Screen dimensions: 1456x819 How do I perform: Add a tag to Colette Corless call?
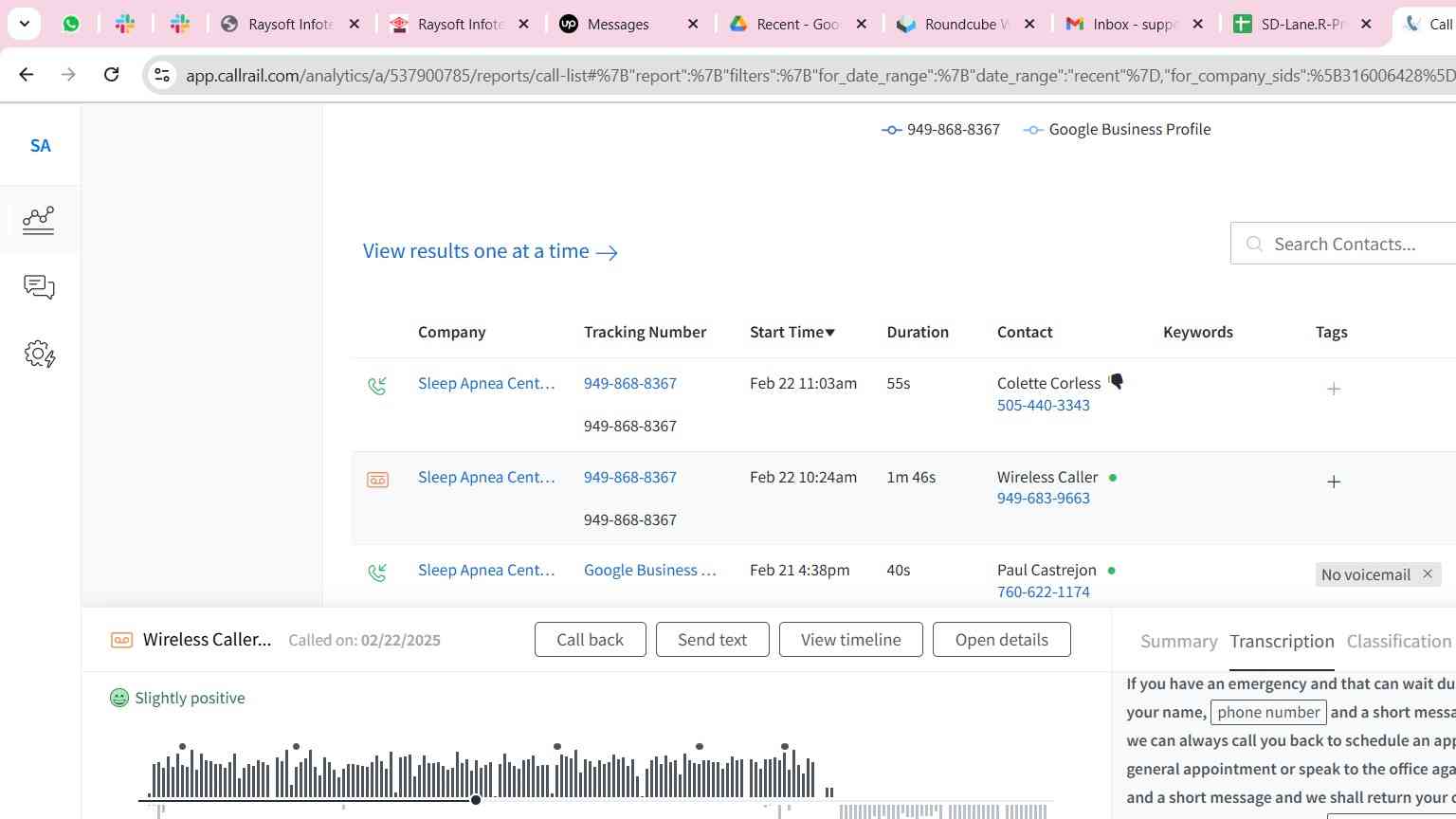pyautogui.click(x=1334, y=389)
